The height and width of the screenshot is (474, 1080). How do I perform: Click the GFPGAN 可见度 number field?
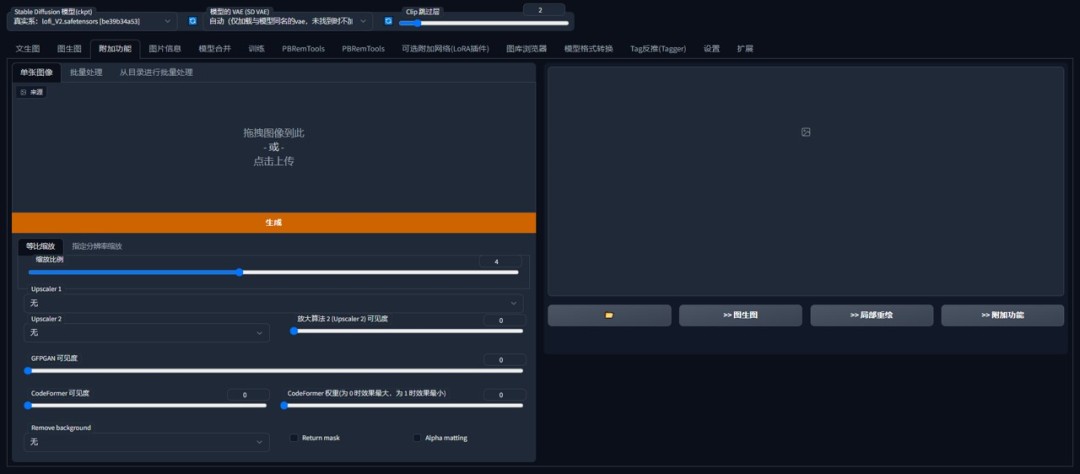click(x=504, y=360)
